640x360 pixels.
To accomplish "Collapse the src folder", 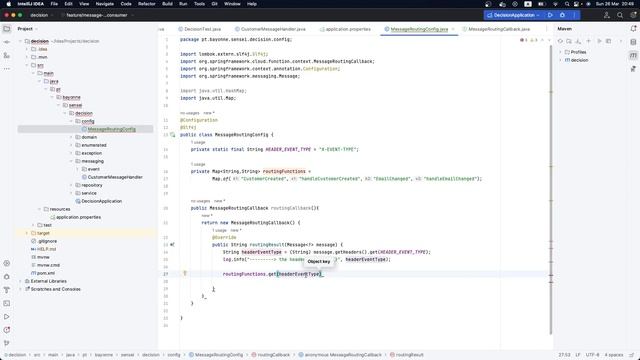I will (27, 65).
